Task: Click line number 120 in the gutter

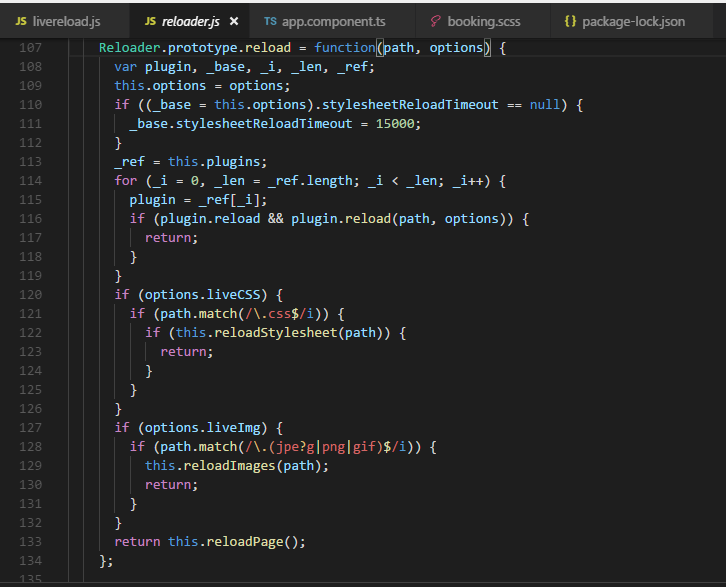Action: click(x=31, y=294)
